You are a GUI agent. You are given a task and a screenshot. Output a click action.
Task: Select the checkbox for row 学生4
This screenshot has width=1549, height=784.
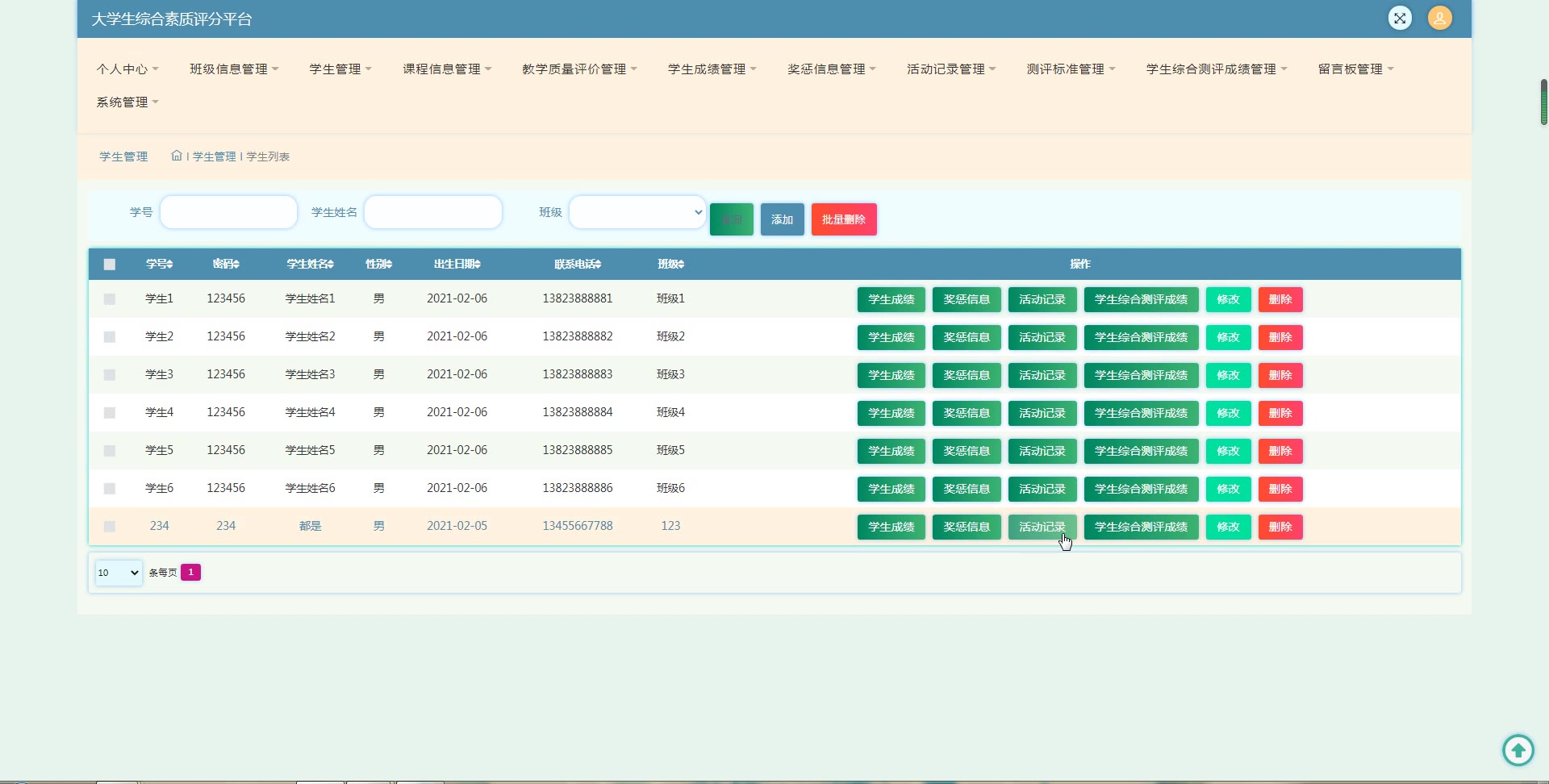tap(110, 413)
